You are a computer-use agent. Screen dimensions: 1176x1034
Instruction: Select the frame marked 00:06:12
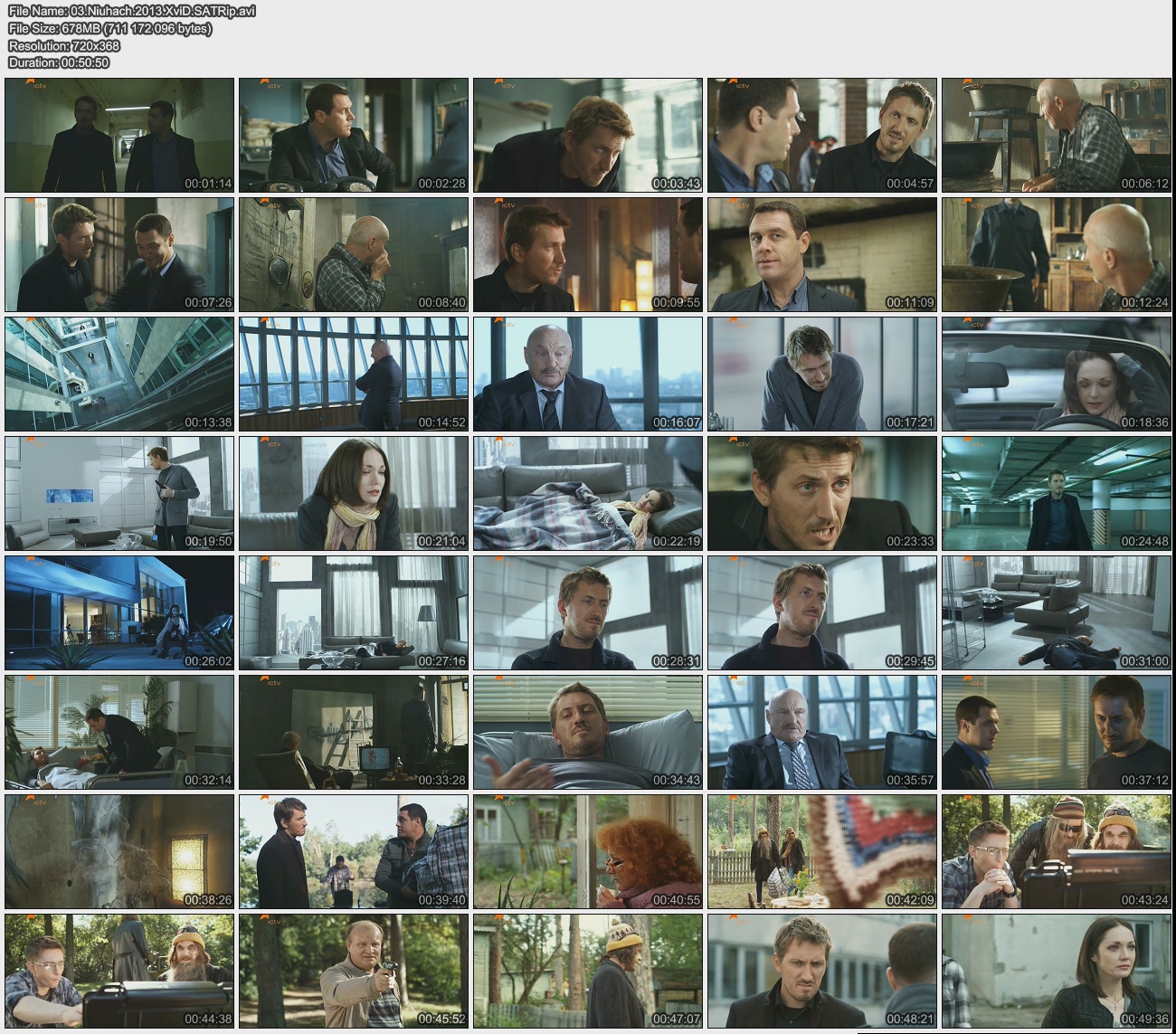[1056, 135]
